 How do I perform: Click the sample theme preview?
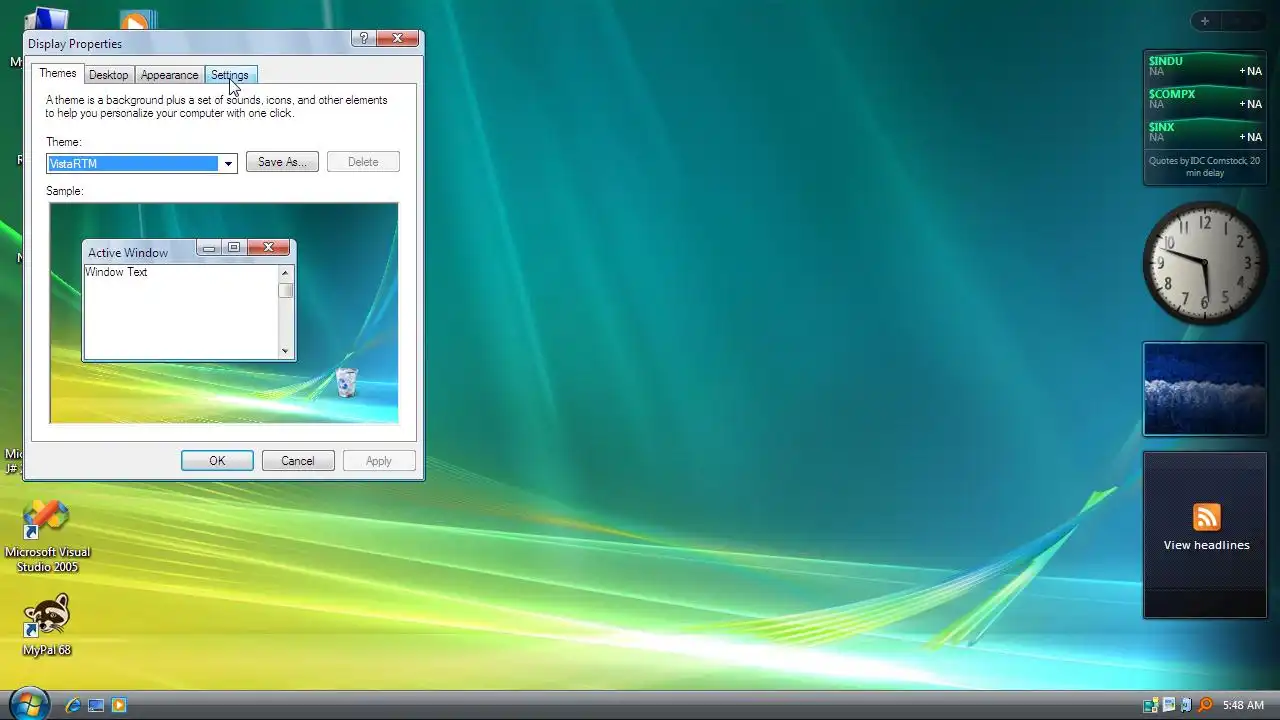[x=224, y=313]
